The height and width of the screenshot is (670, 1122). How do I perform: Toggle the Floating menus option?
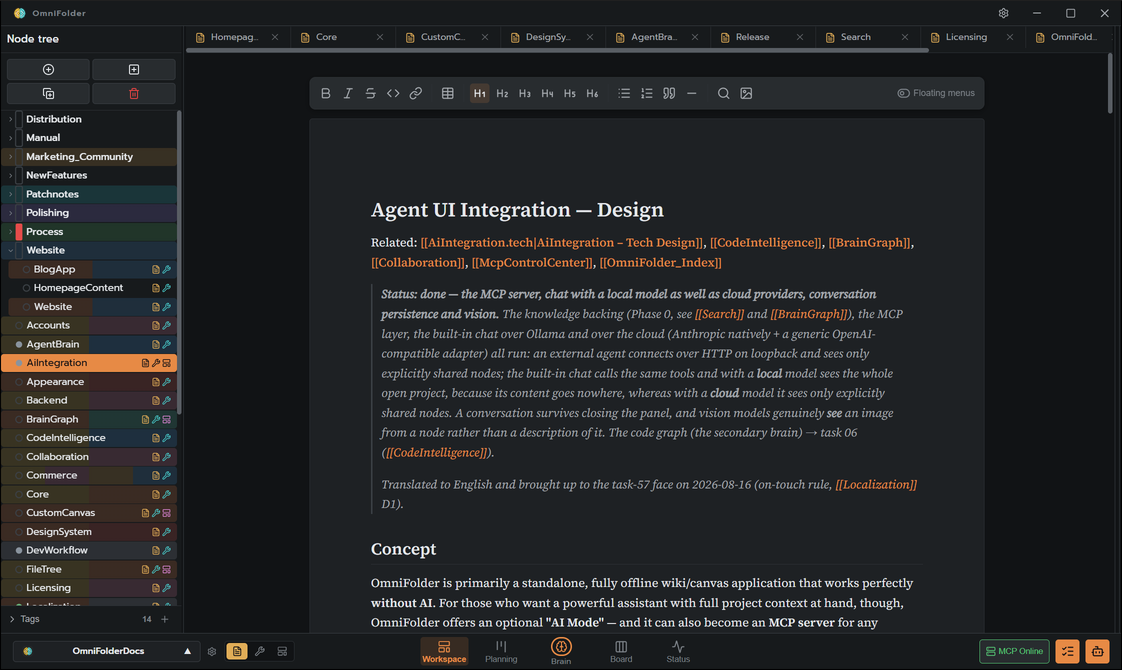(x=936, y=93)
